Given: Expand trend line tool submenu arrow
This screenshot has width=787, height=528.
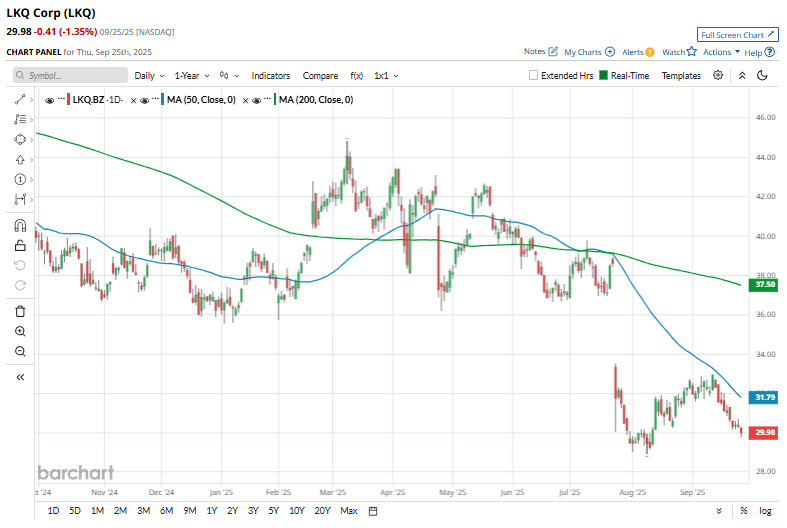Looking at the screenshot, I should (32, 100).
